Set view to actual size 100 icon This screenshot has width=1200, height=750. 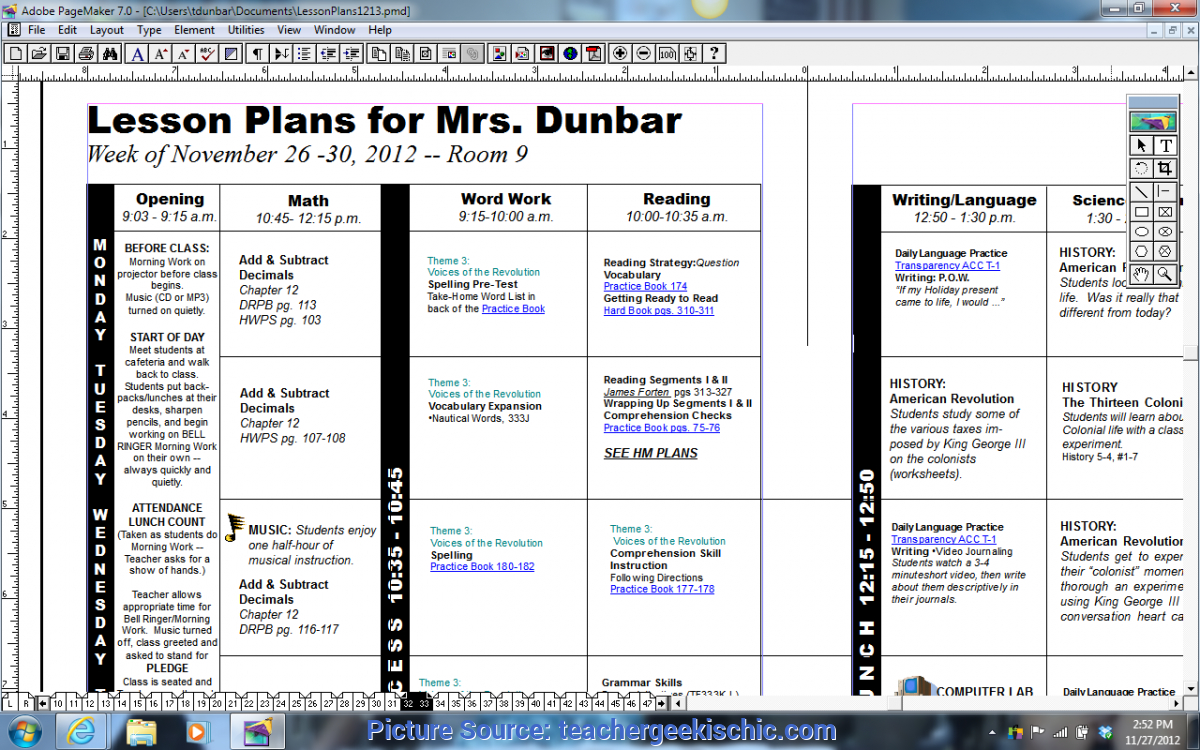[x=668, y=53]
